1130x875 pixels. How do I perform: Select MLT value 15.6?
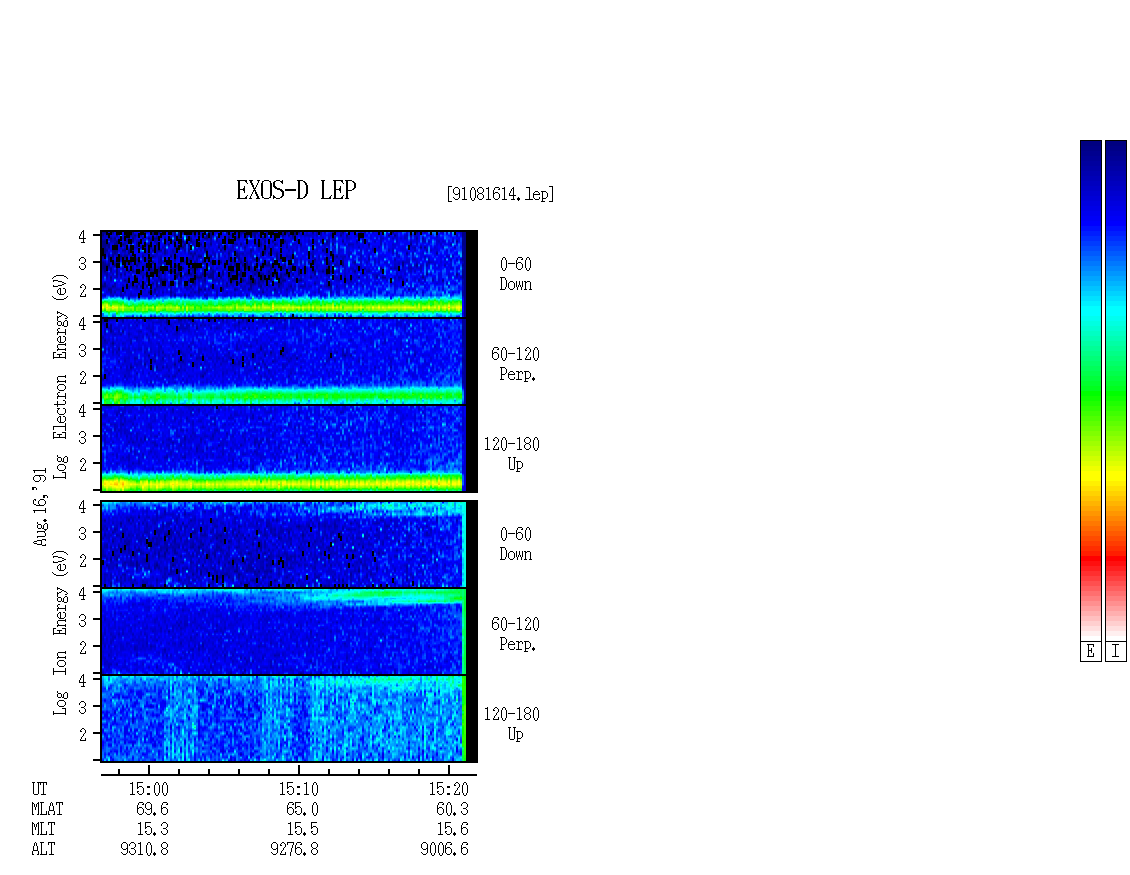click(452, 830)
